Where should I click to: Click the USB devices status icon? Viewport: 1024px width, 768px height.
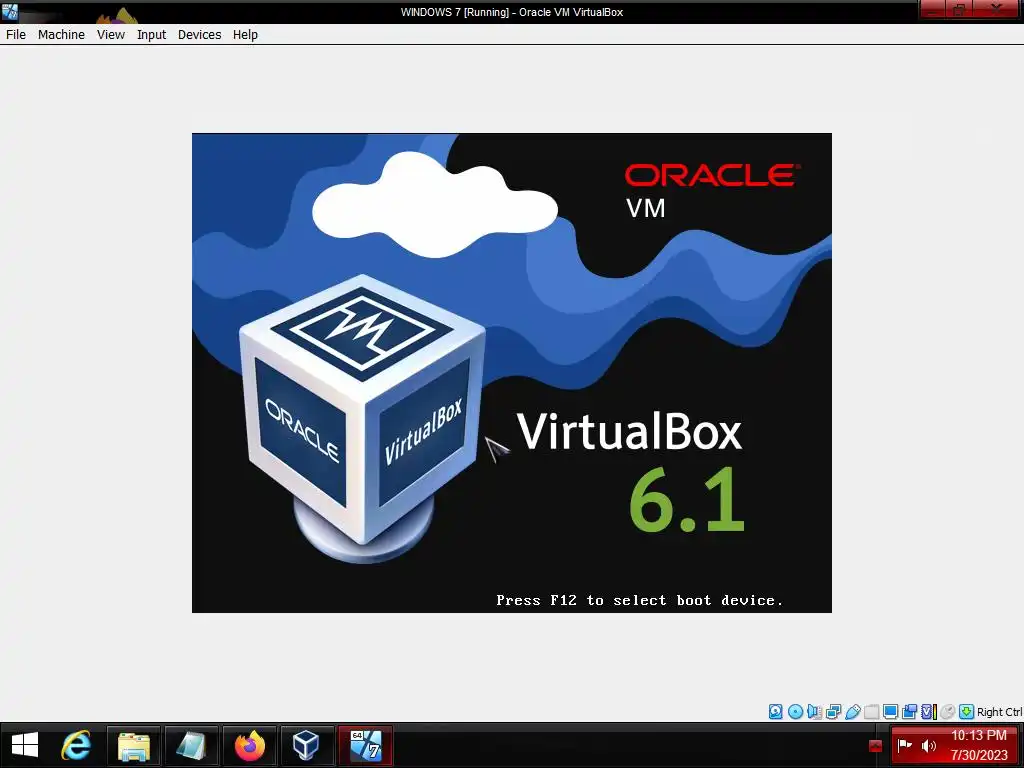[x=852, y=712]
